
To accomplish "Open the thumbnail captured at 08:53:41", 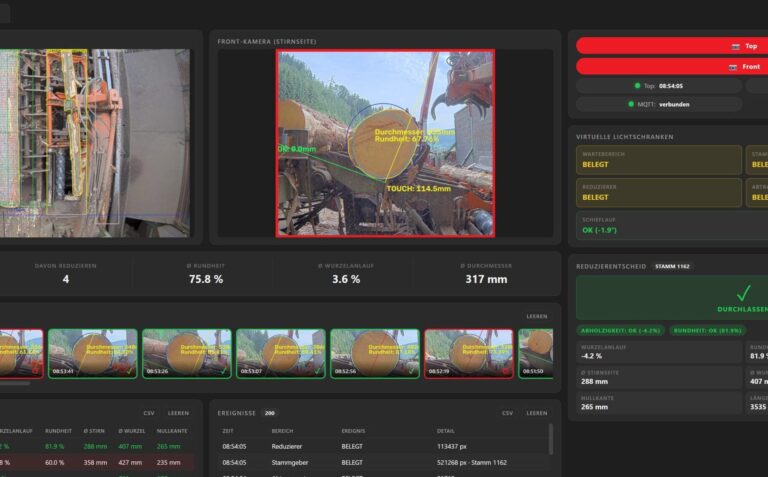I will coord(93,354).
